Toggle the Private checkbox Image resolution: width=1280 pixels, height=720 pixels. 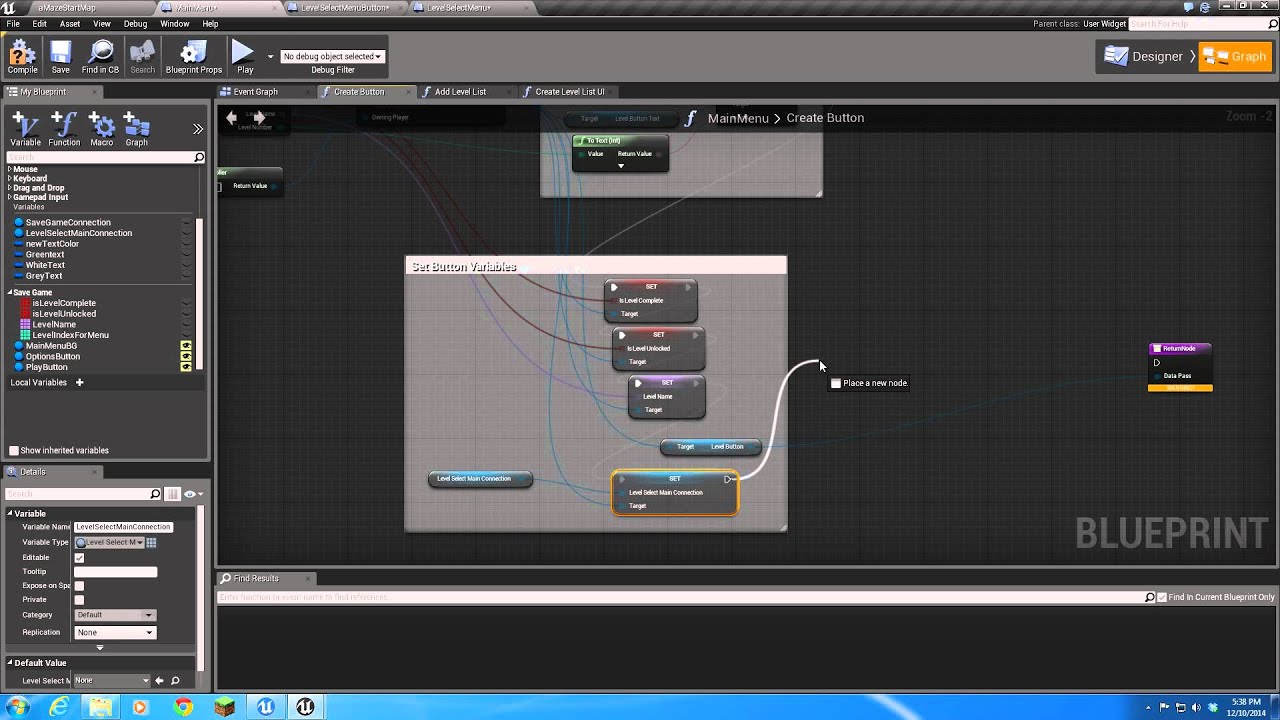(79, 600)
